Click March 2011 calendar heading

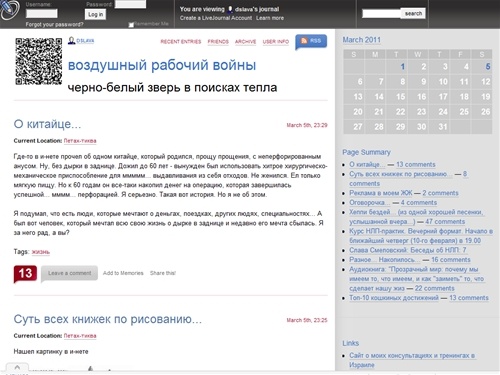[362, 40]
